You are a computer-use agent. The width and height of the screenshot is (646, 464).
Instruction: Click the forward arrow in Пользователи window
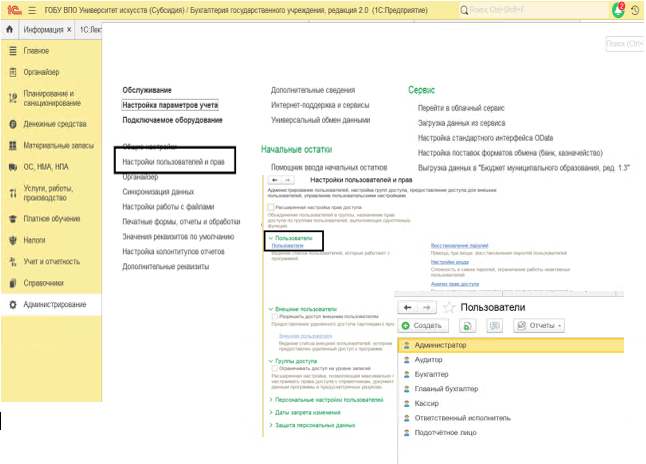pos(427,307)
